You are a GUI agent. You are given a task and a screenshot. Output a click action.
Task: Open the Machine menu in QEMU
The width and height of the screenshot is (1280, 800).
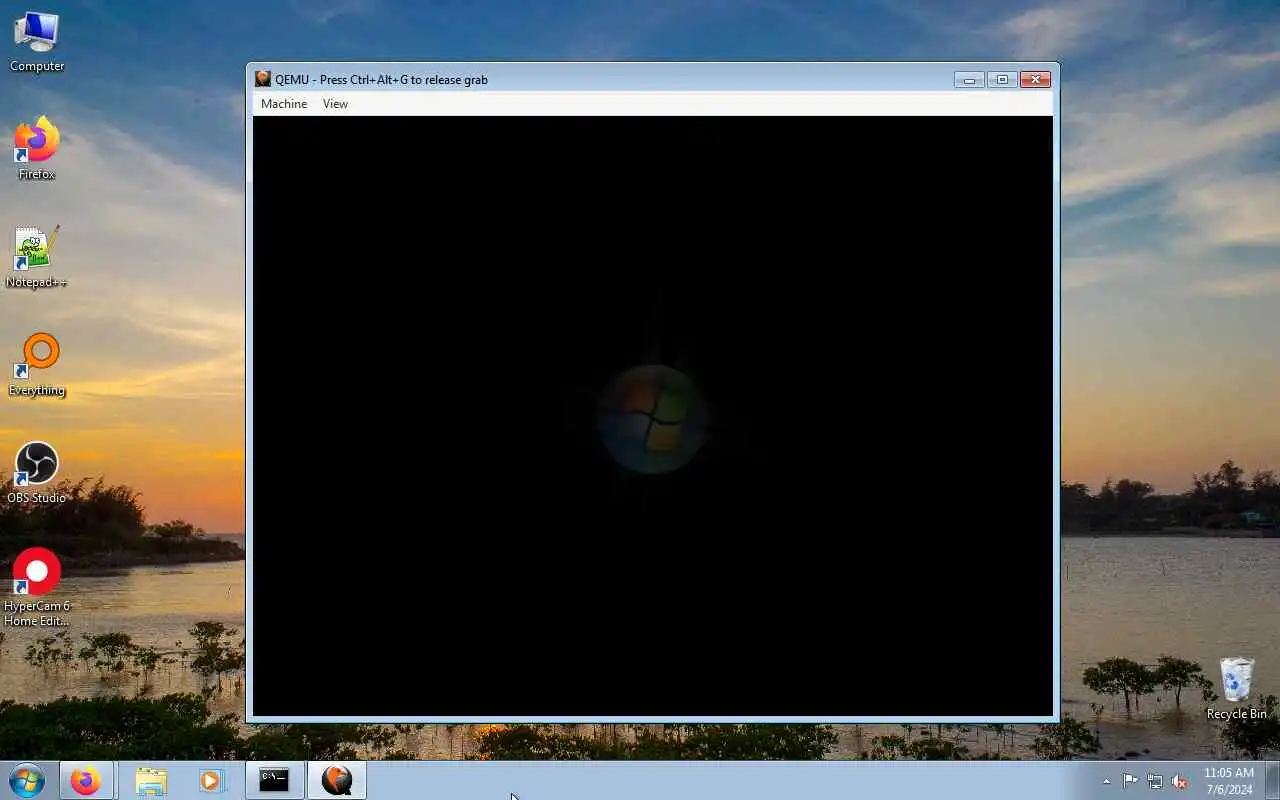(284, 104)
